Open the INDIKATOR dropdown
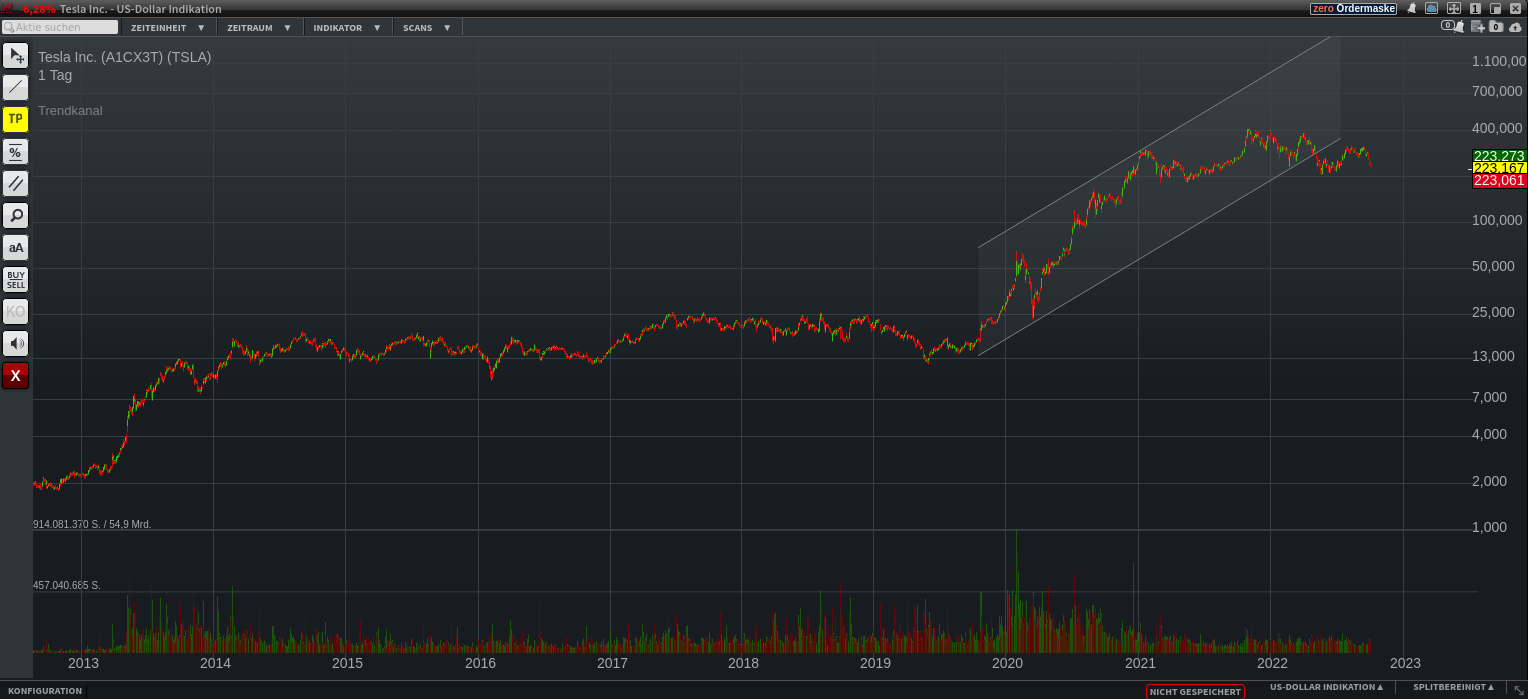The image size is (1528, 699). tap(347, 28)
